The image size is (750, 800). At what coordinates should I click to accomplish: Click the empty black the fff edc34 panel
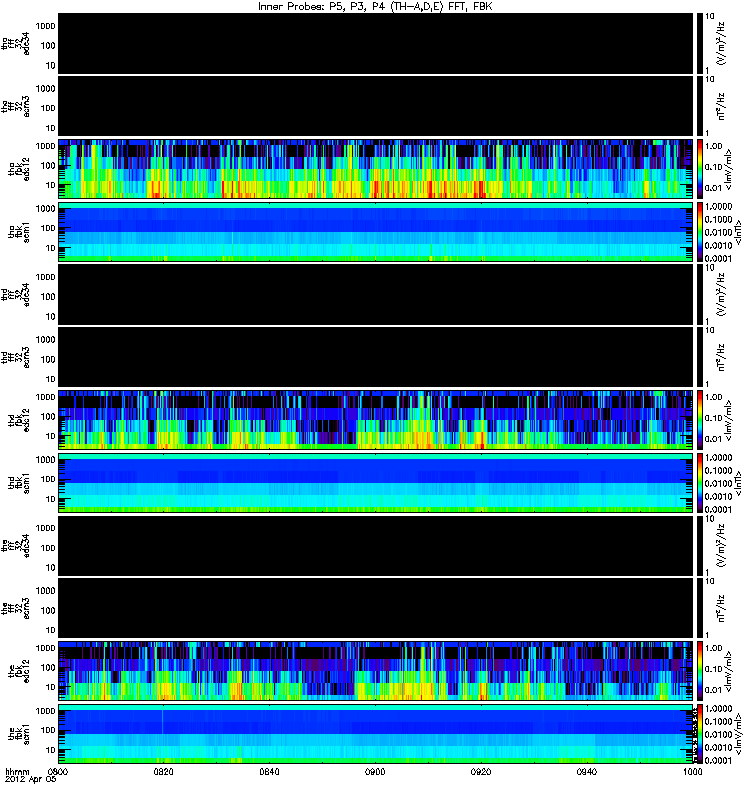[x=376, y=545]
